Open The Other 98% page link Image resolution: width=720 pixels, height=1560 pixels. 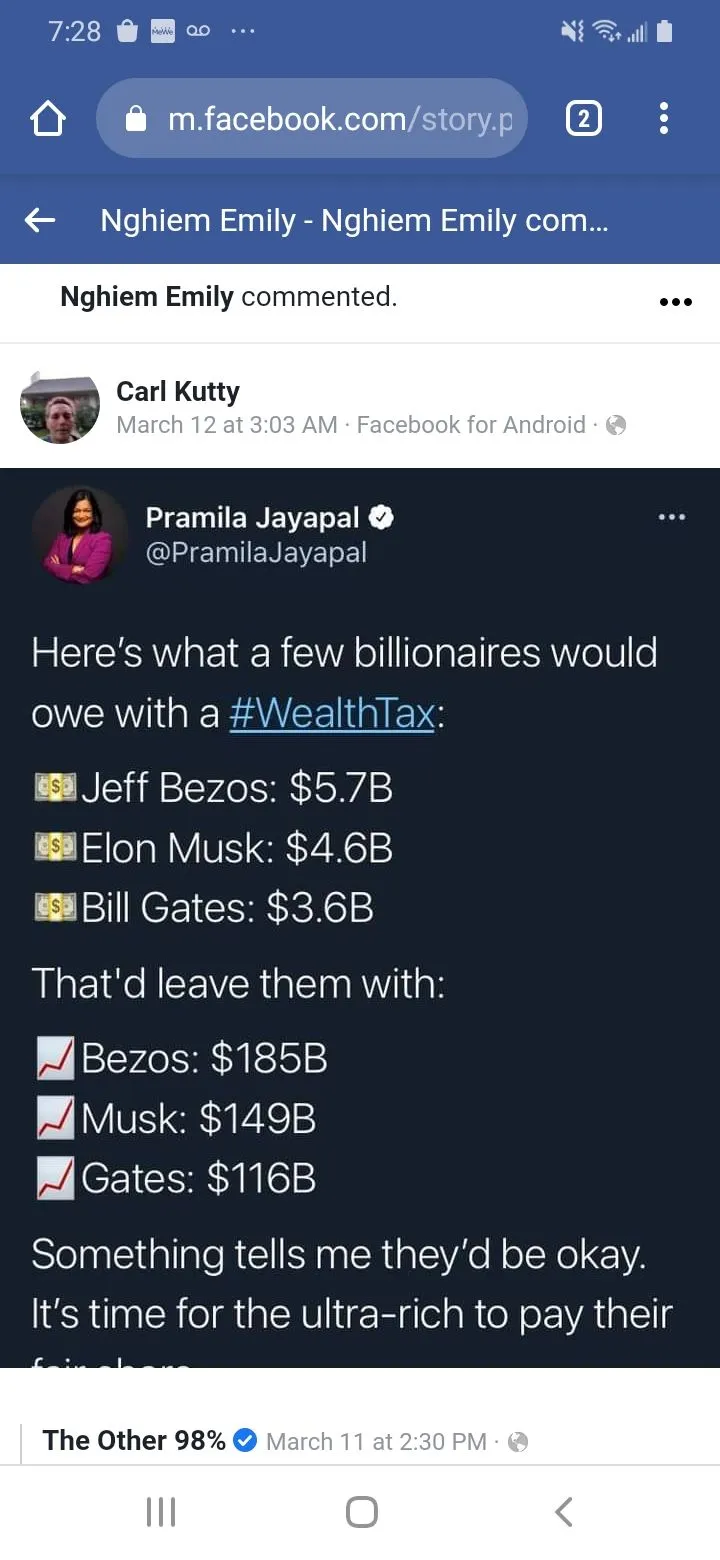pyautogui.click(x=134, y=1440)
